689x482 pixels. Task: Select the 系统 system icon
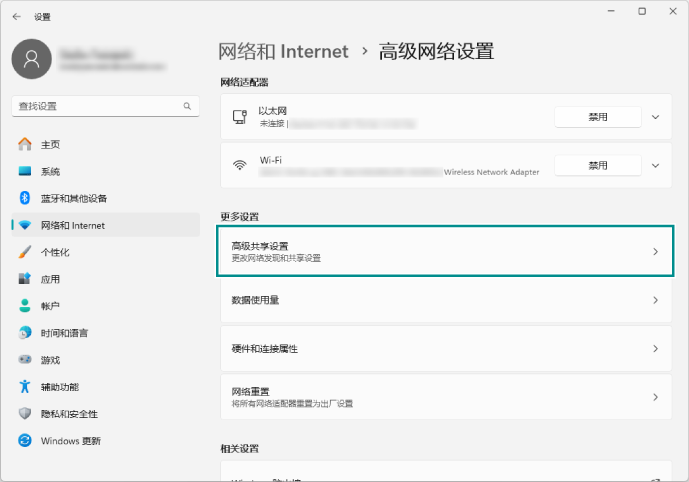(x=25, y=171)
